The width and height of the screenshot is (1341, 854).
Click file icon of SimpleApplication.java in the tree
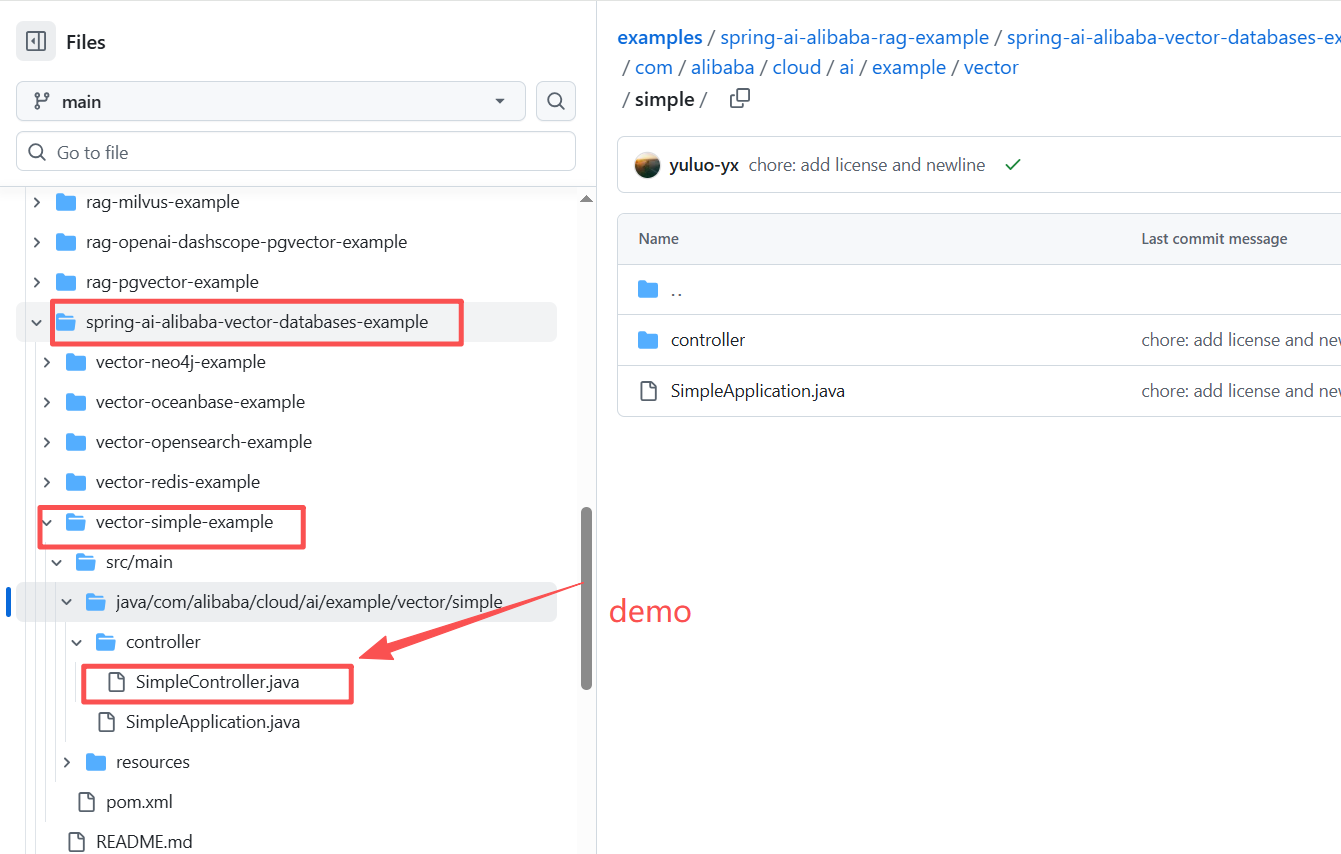point(106,722)
